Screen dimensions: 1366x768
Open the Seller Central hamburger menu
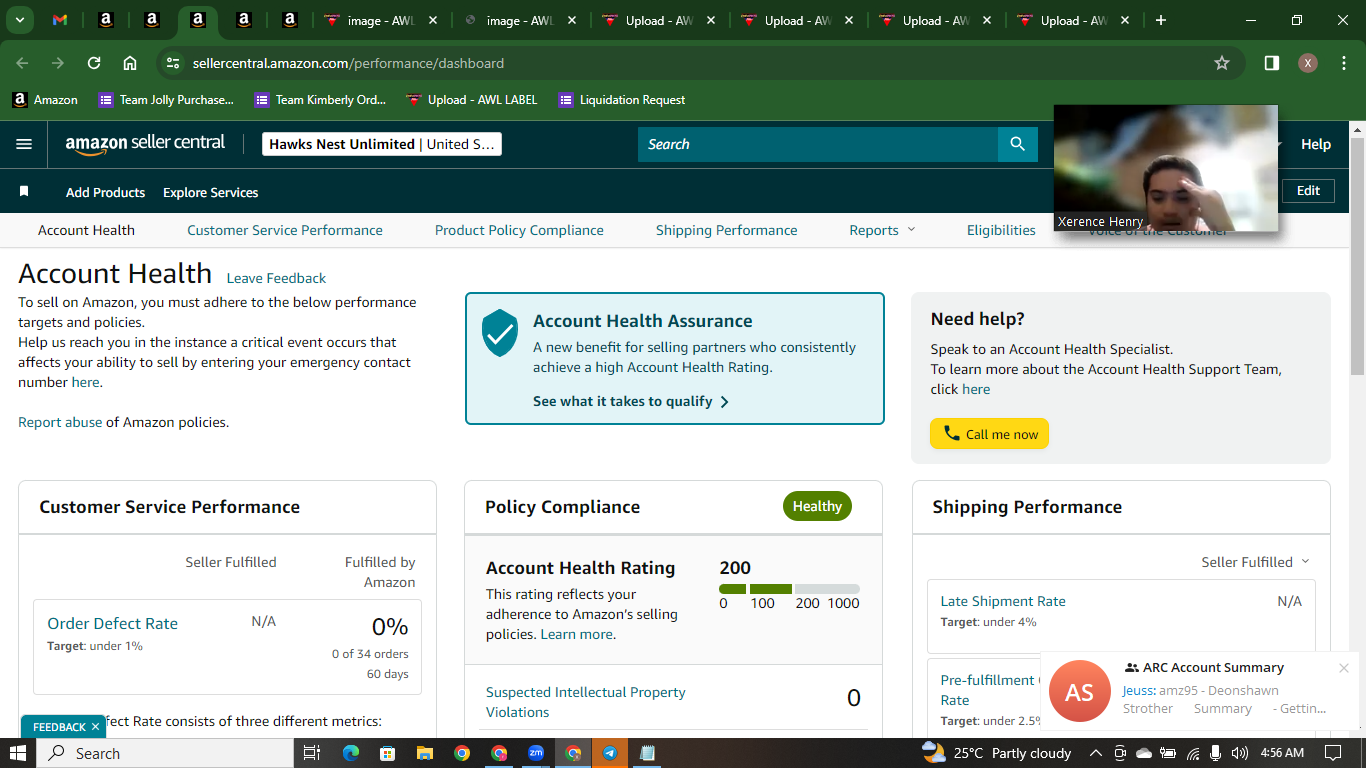(24, 144)
